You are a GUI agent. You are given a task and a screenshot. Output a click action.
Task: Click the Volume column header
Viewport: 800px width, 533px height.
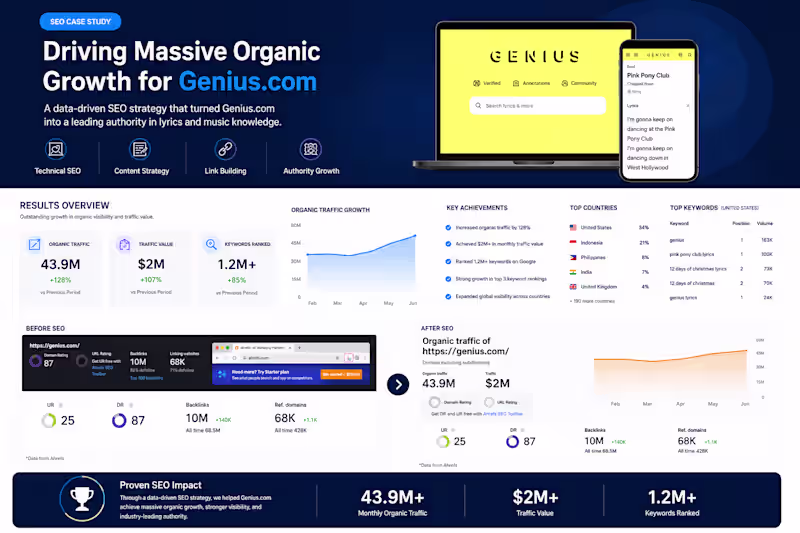click(765, 223)
